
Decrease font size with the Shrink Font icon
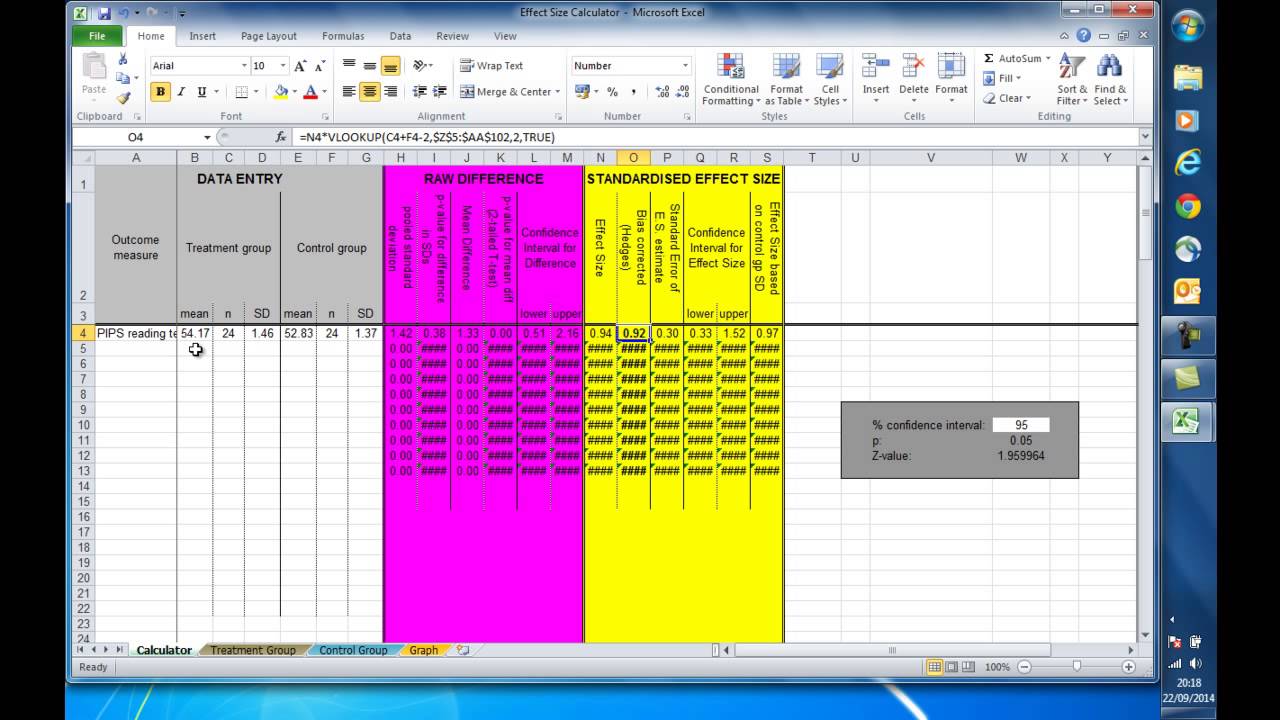320,66
